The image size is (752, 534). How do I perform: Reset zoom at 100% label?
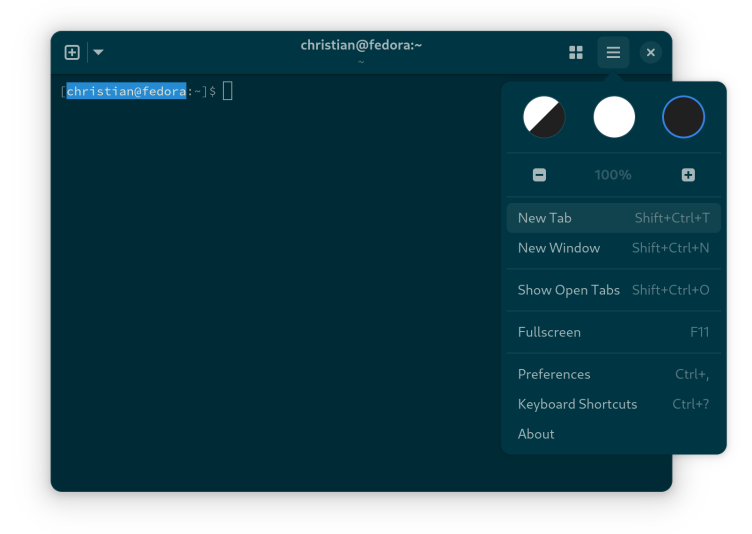click(x=613, y=175)
